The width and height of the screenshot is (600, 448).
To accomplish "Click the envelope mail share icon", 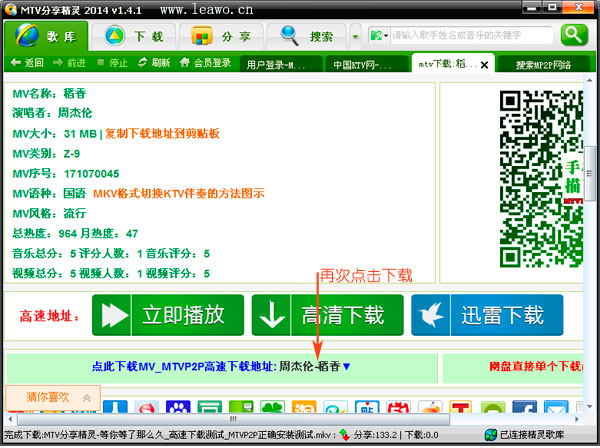I will [x=556, y=407].
